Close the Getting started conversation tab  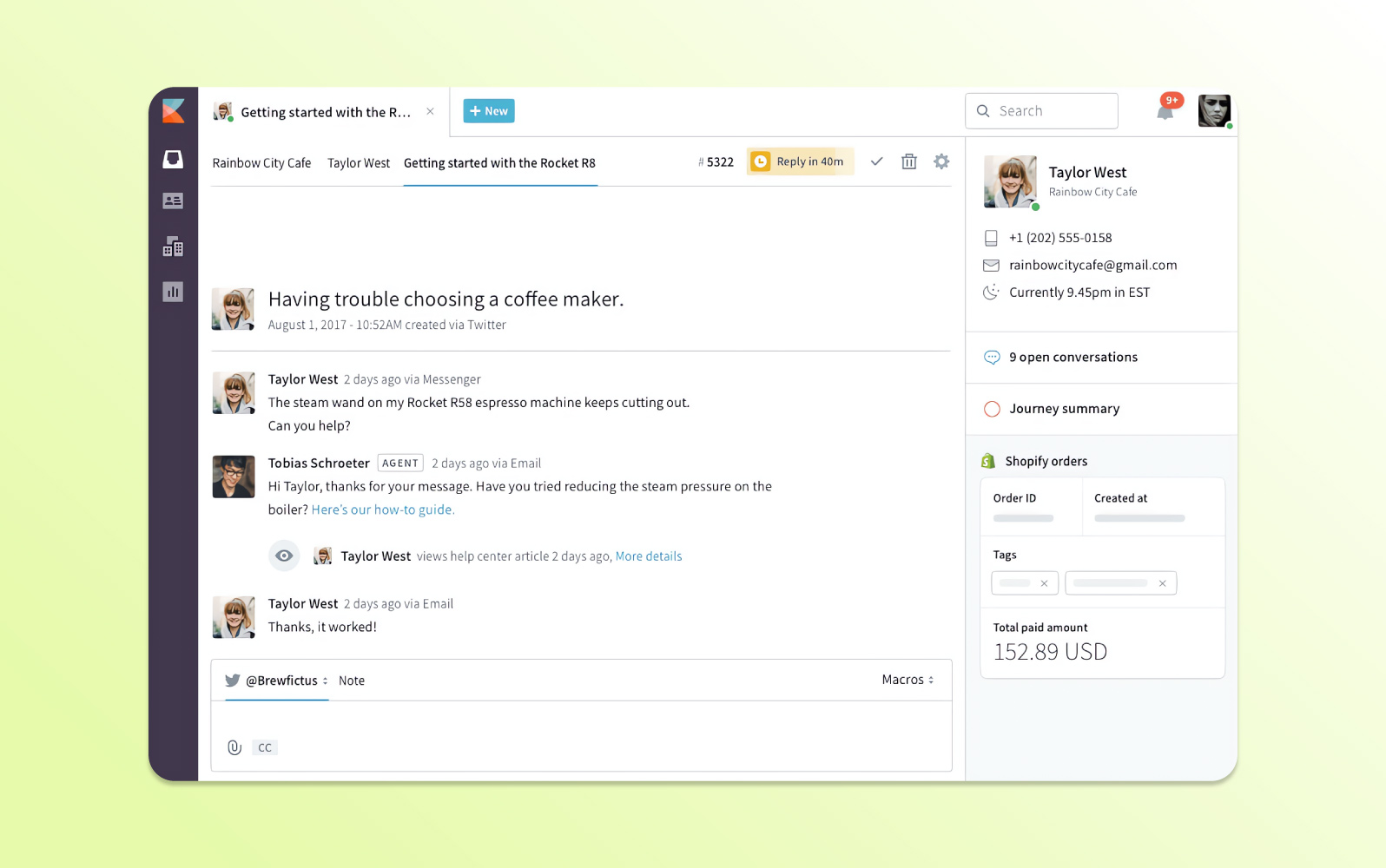point(430,111)
